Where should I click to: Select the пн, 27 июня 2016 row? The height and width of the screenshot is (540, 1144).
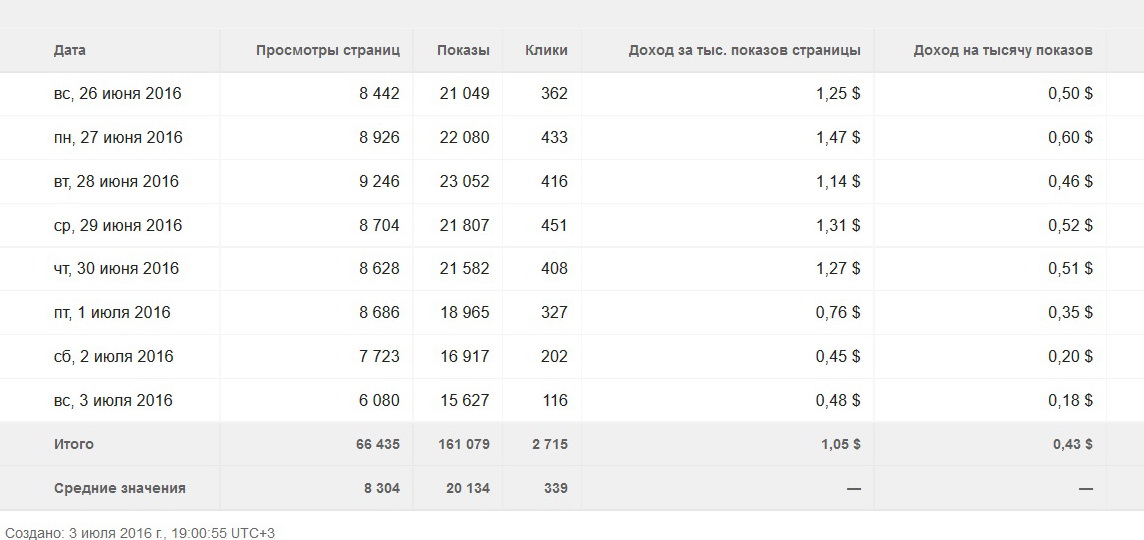pyautogui.click(x=572, y=137)
